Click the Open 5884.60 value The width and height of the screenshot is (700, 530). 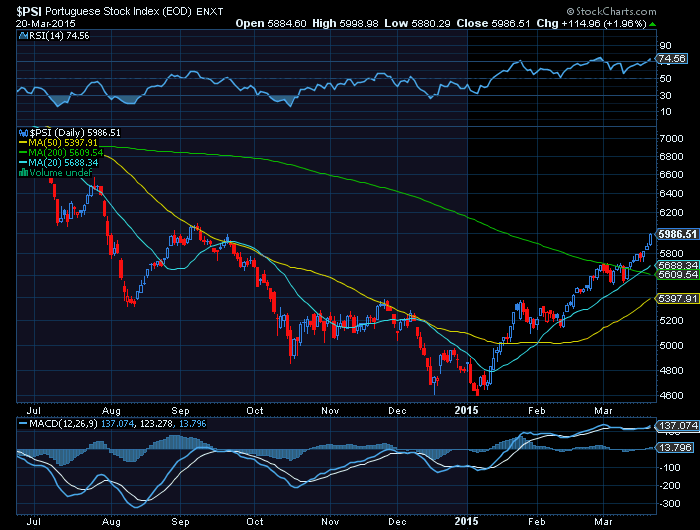pos(271,23)
